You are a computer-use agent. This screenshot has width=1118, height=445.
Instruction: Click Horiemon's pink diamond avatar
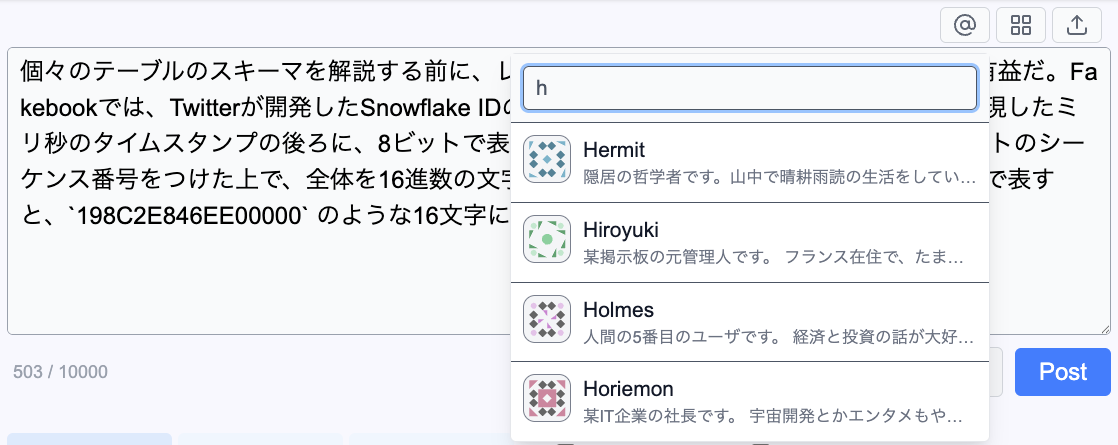547,398
